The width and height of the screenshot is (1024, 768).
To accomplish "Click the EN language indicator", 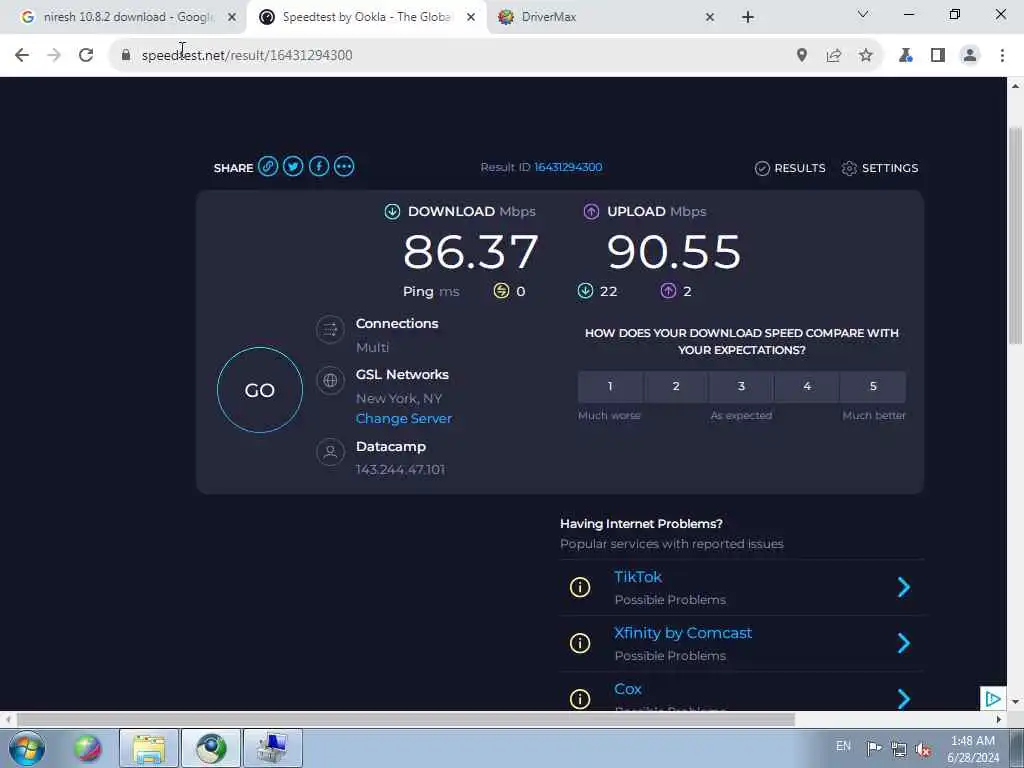I will coord(843,746).
